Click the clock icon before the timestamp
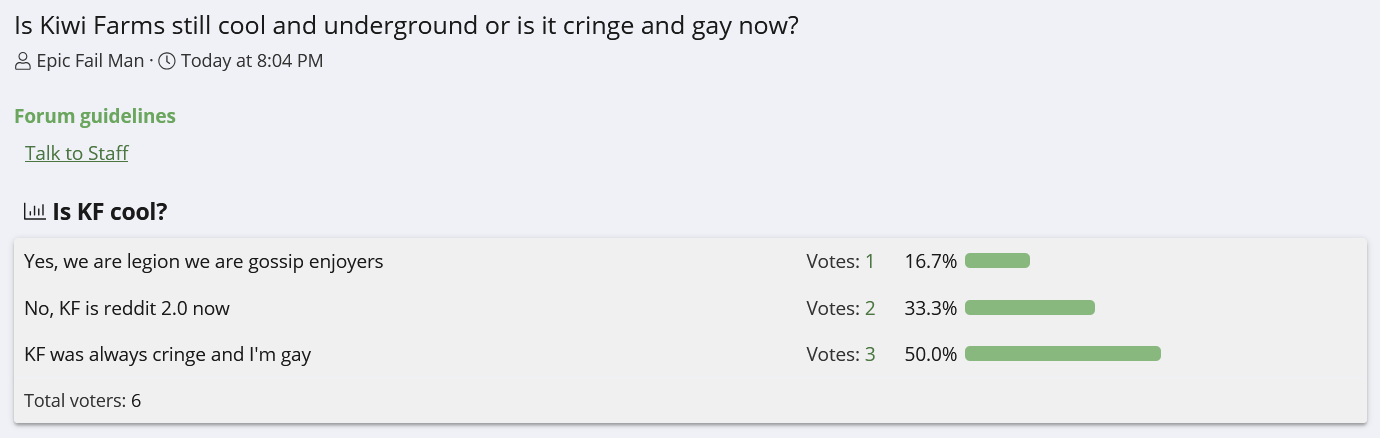1380x438 pixels. 167,61
